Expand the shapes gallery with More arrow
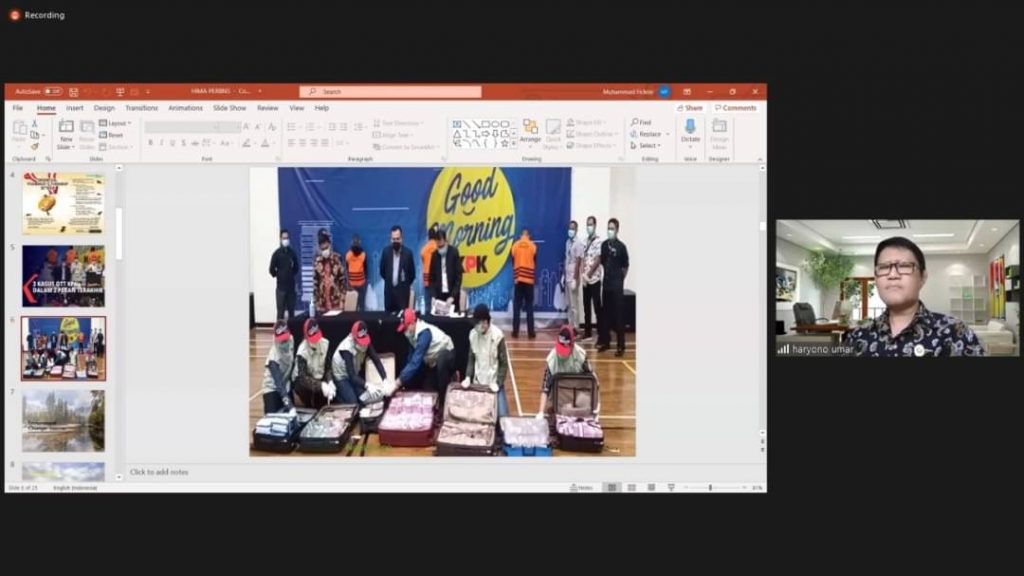This screenshot has height=576, width=1024. (514, 143)
